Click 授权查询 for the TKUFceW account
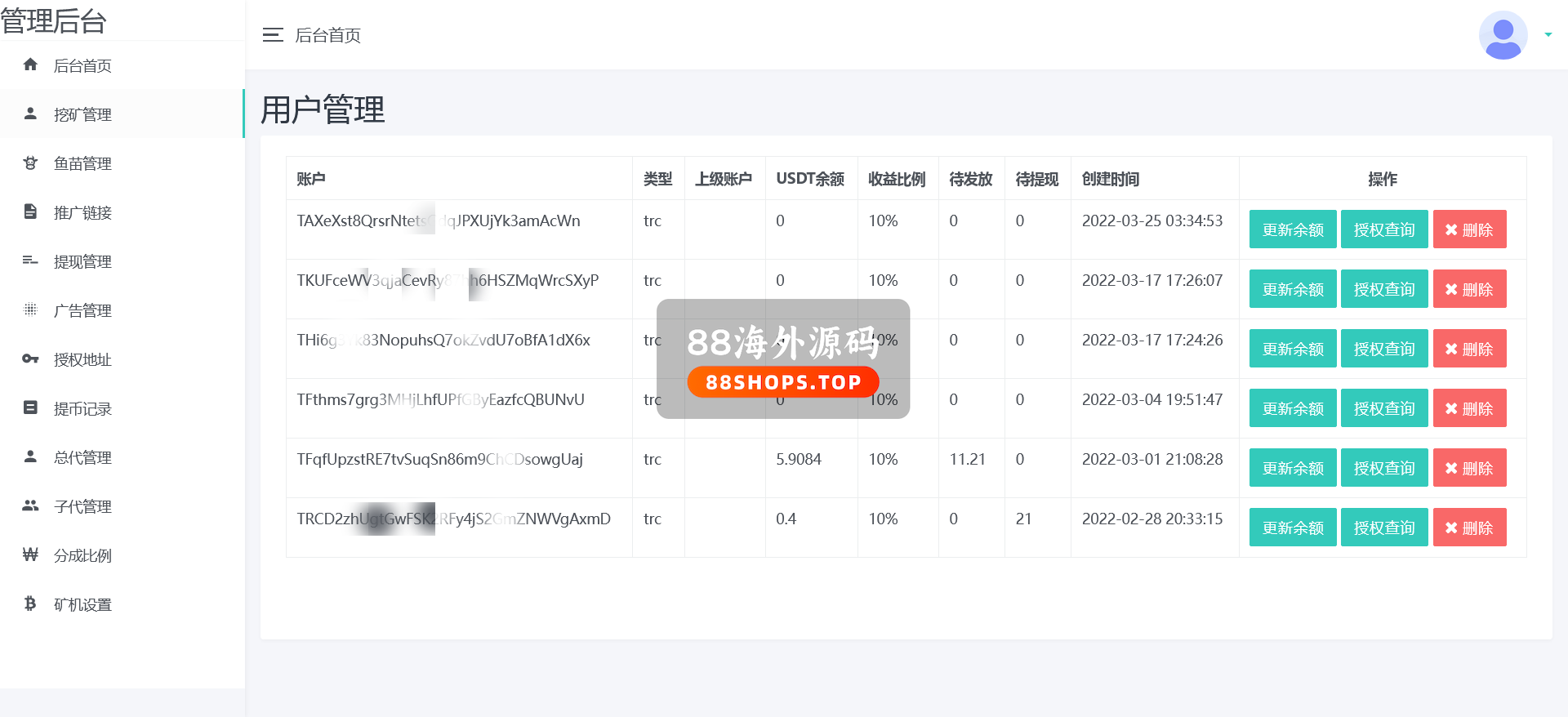 (x=1383, y=289)
